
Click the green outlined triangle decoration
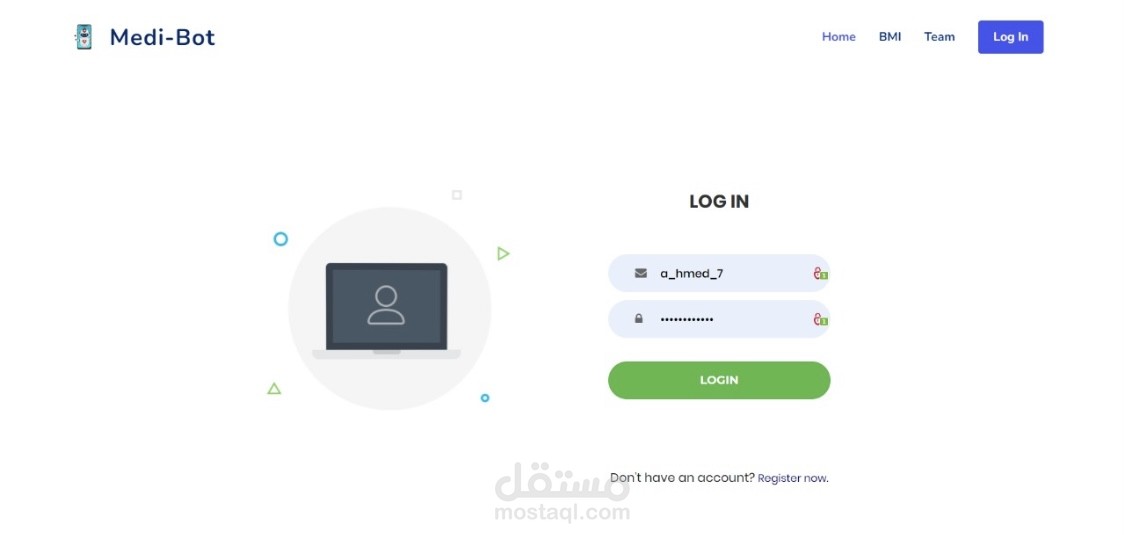(x=274, y=389)
